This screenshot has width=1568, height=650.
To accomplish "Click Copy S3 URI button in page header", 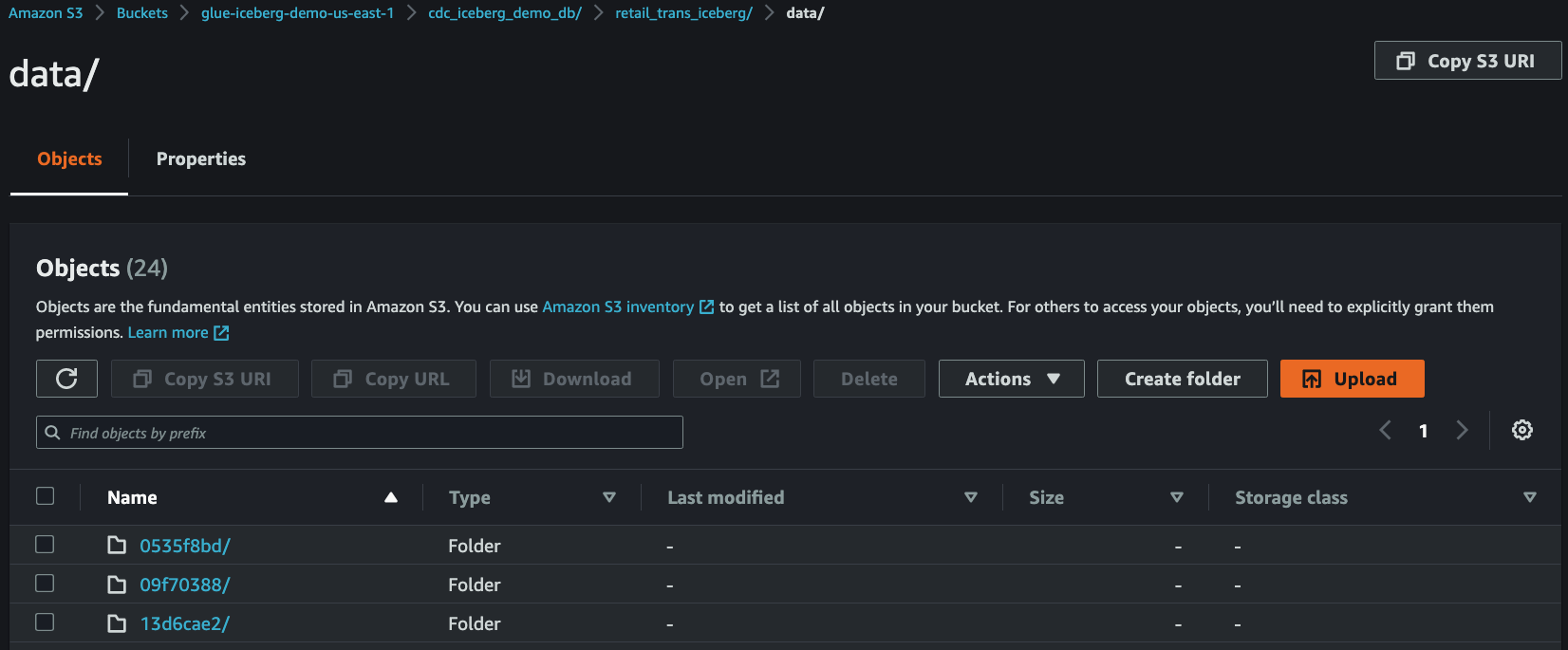I will (x=1467, y=61).
